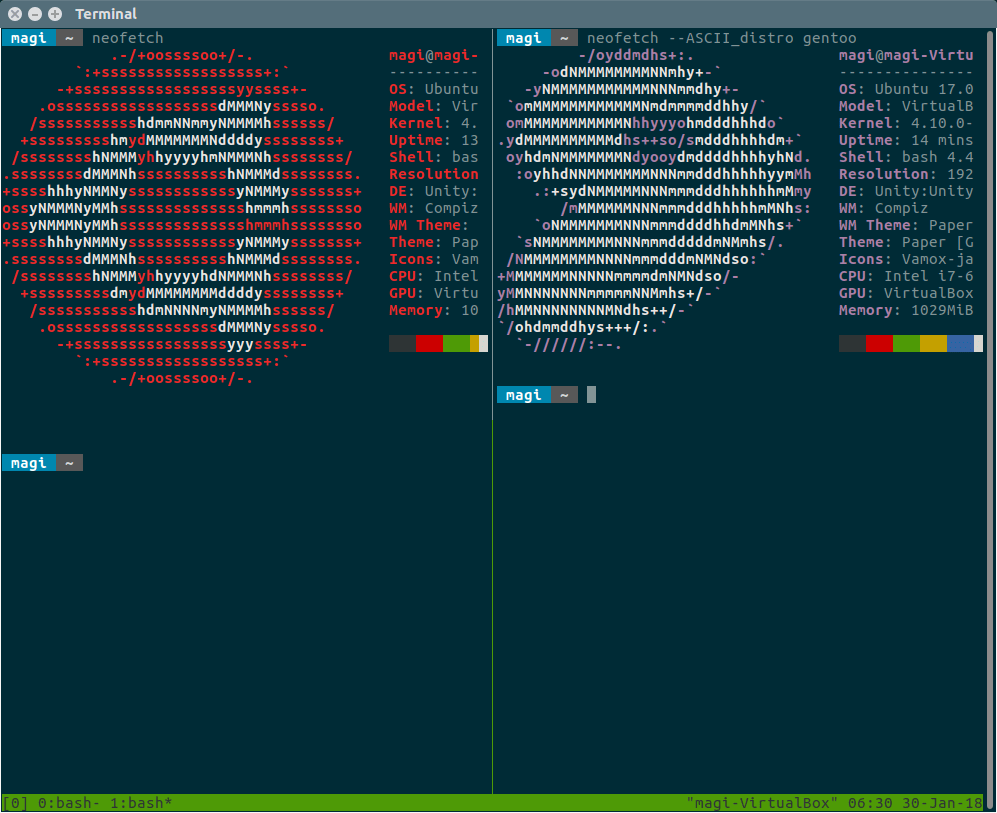Click the red color block in right pane
Image resolution: width=997 pixels, height=813 pixels.
tap(878, 344)
